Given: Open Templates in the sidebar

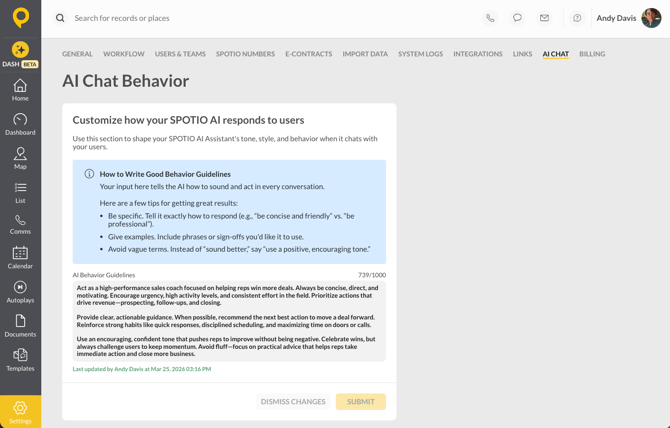Looking at the screenshot, I should pos(20,360).
